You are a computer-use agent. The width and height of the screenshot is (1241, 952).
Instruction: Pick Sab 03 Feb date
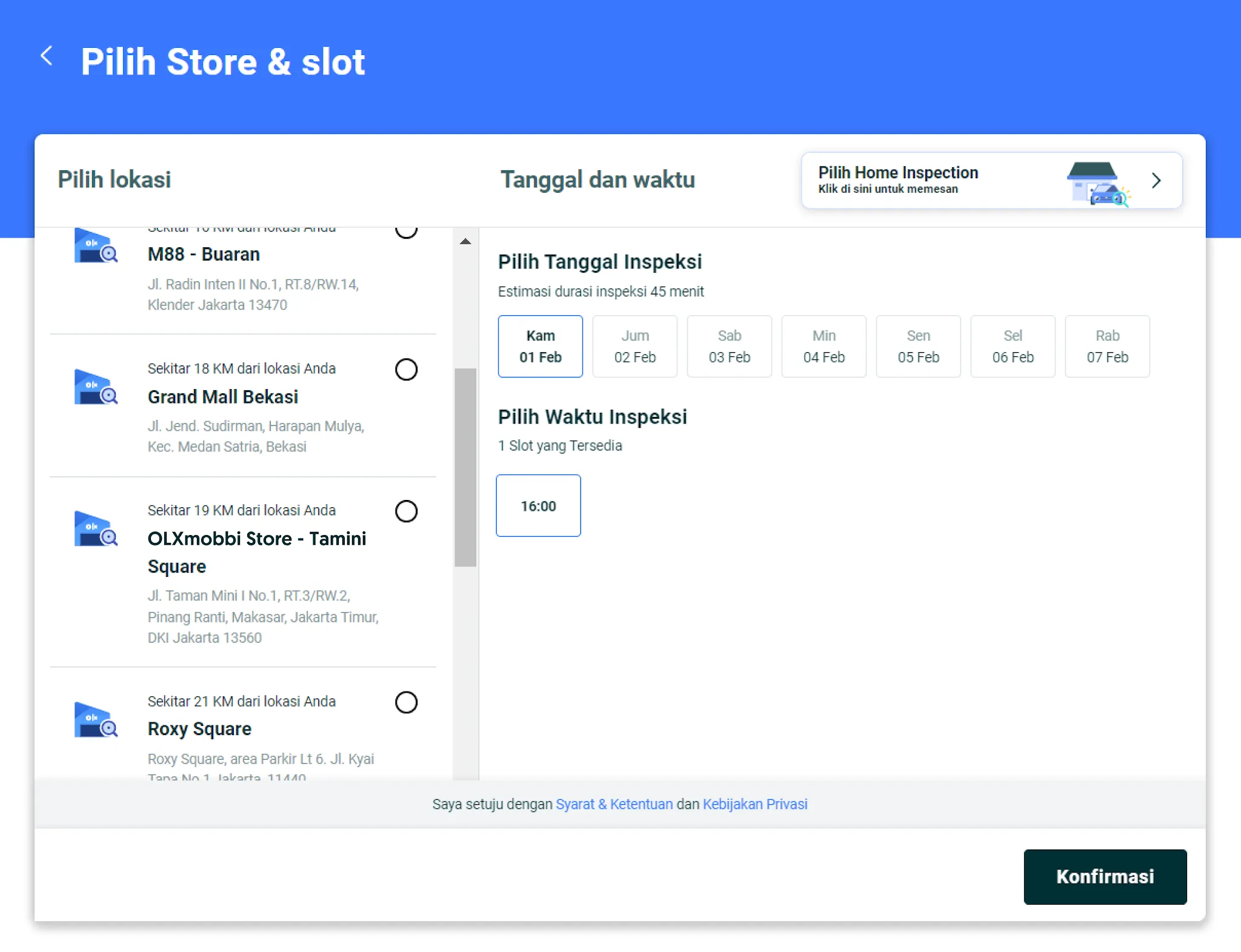coord(730,346)
